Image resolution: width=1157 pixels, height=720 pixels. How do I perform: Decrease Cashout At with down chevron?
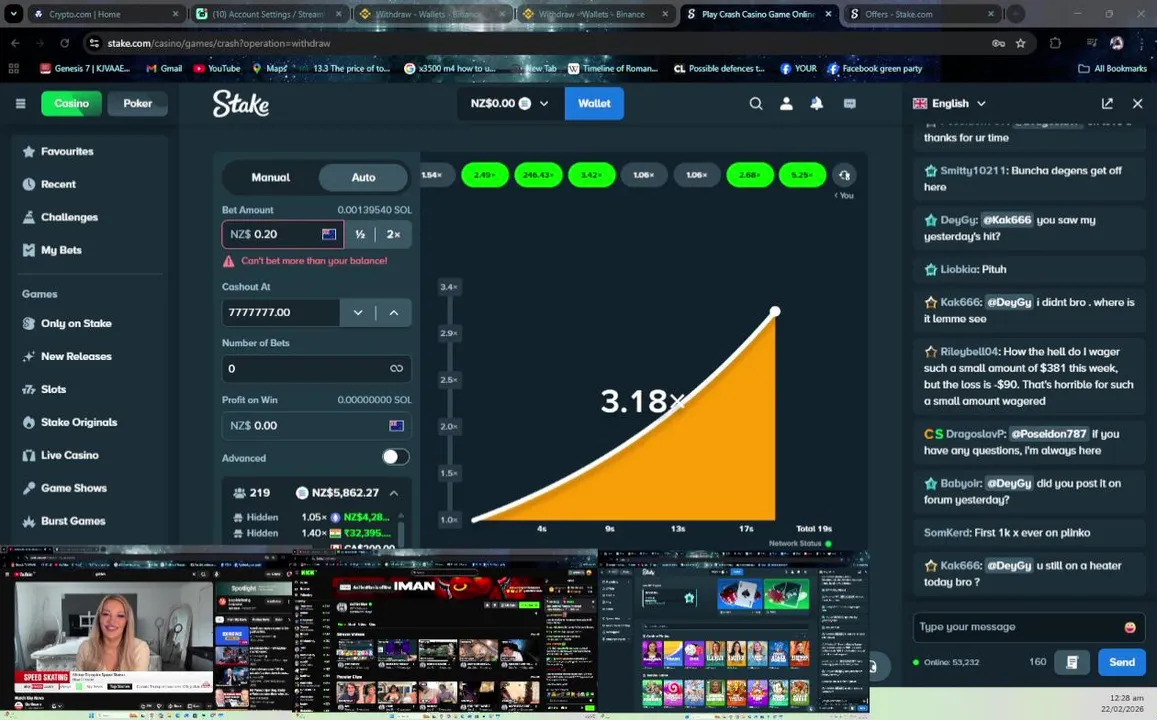(x=358, y=313)
